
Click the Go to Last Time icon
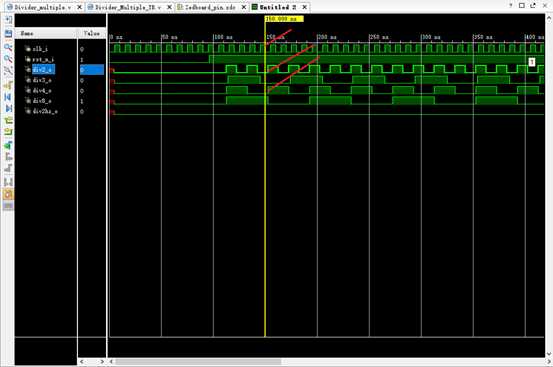pyautogui.click(x=8, y=108)
